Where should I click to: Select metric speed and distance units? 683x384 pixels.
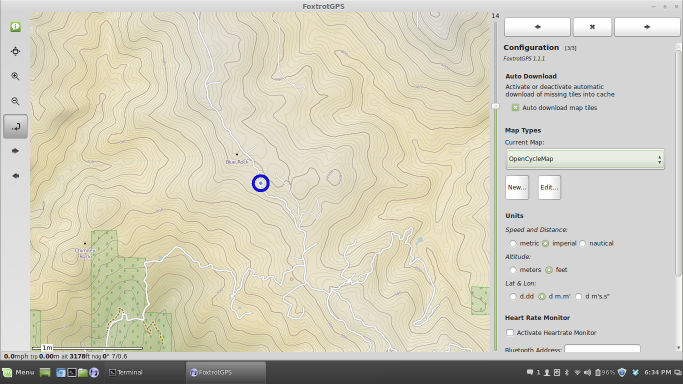pos(513,243)
